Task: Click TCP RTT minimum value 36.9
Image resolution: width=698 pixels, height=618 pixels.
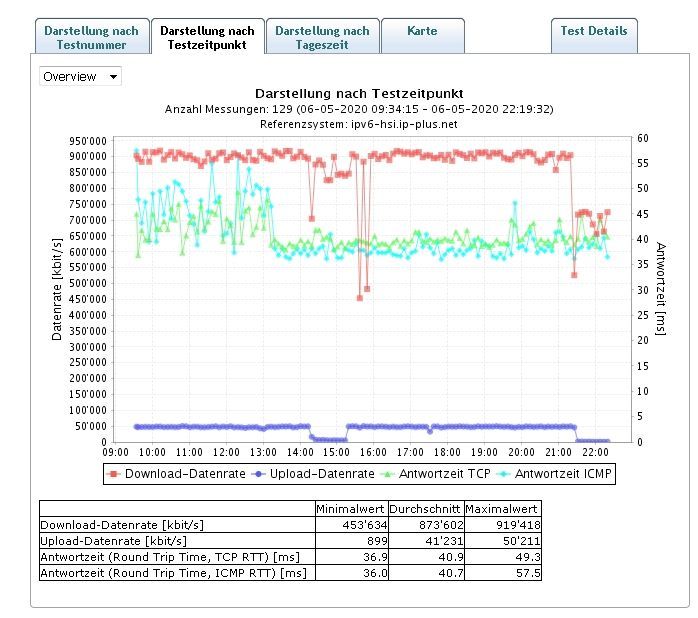Action: (x=375, y=557)
